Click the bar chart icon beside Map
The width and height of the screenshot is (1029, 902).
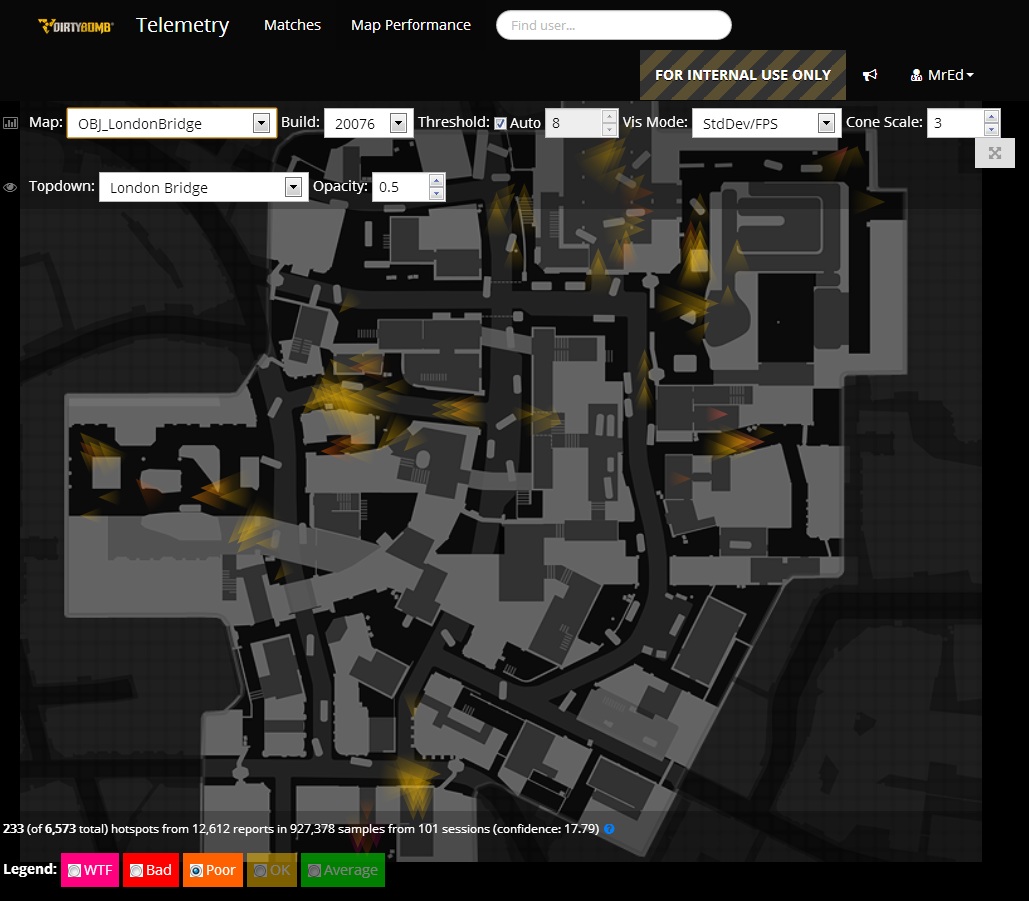tap(11, 123)
